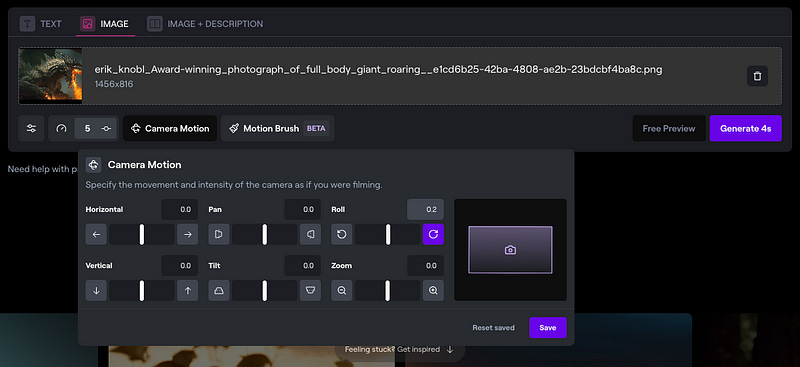
Task: Click the 1456x816 resolution text
Action: pyautogui.click(x=114, y=84)
